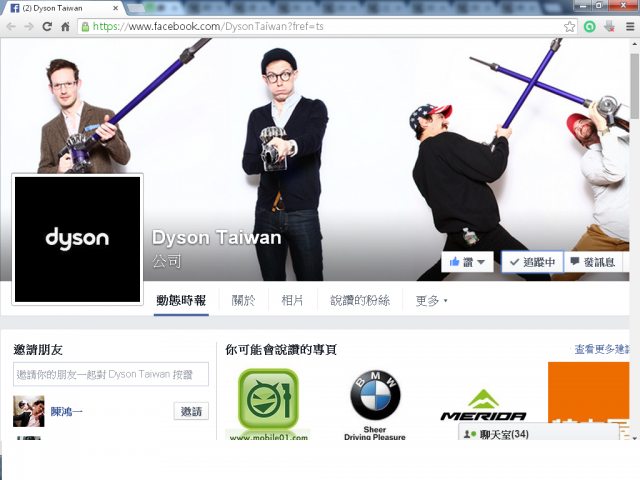Click the scrollbar down arrow
The height and width of the screenshot is (480, 640).
pos(634,438)
